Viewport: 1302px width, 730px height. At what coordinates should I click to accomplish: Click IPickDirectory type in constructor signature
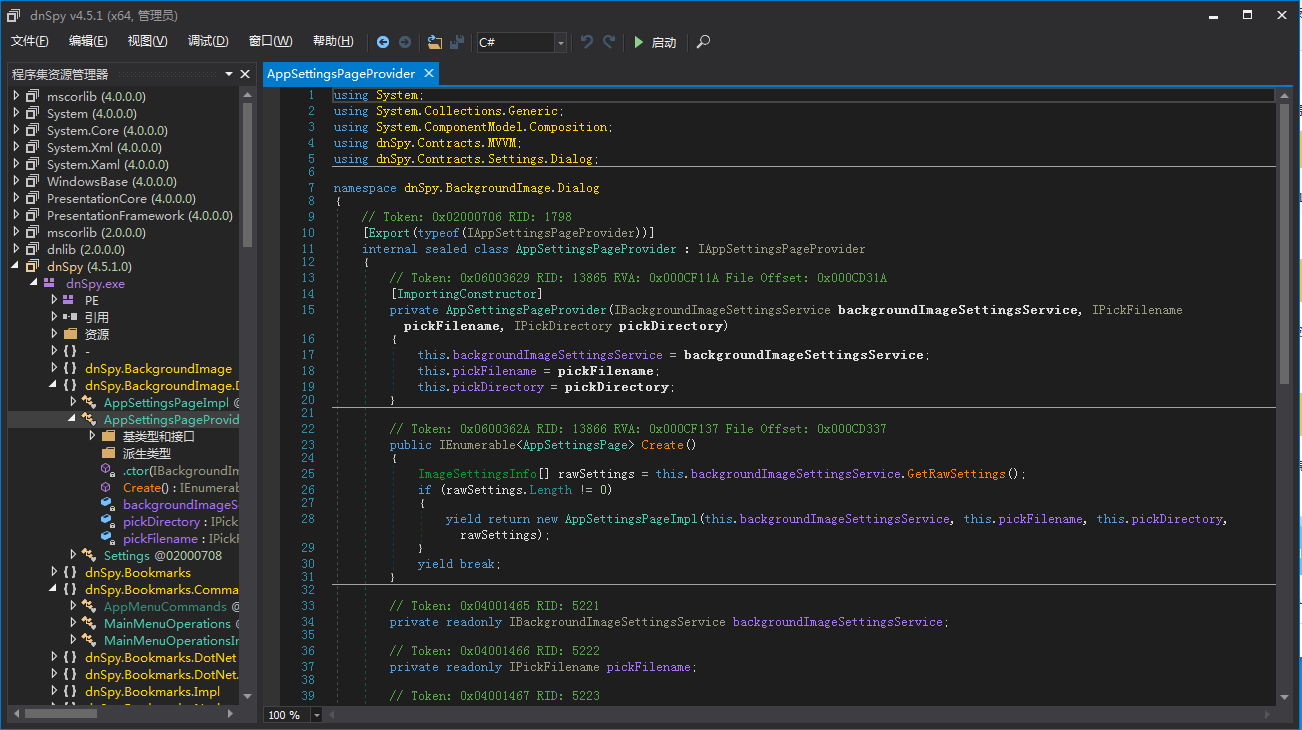pos(562,326)
